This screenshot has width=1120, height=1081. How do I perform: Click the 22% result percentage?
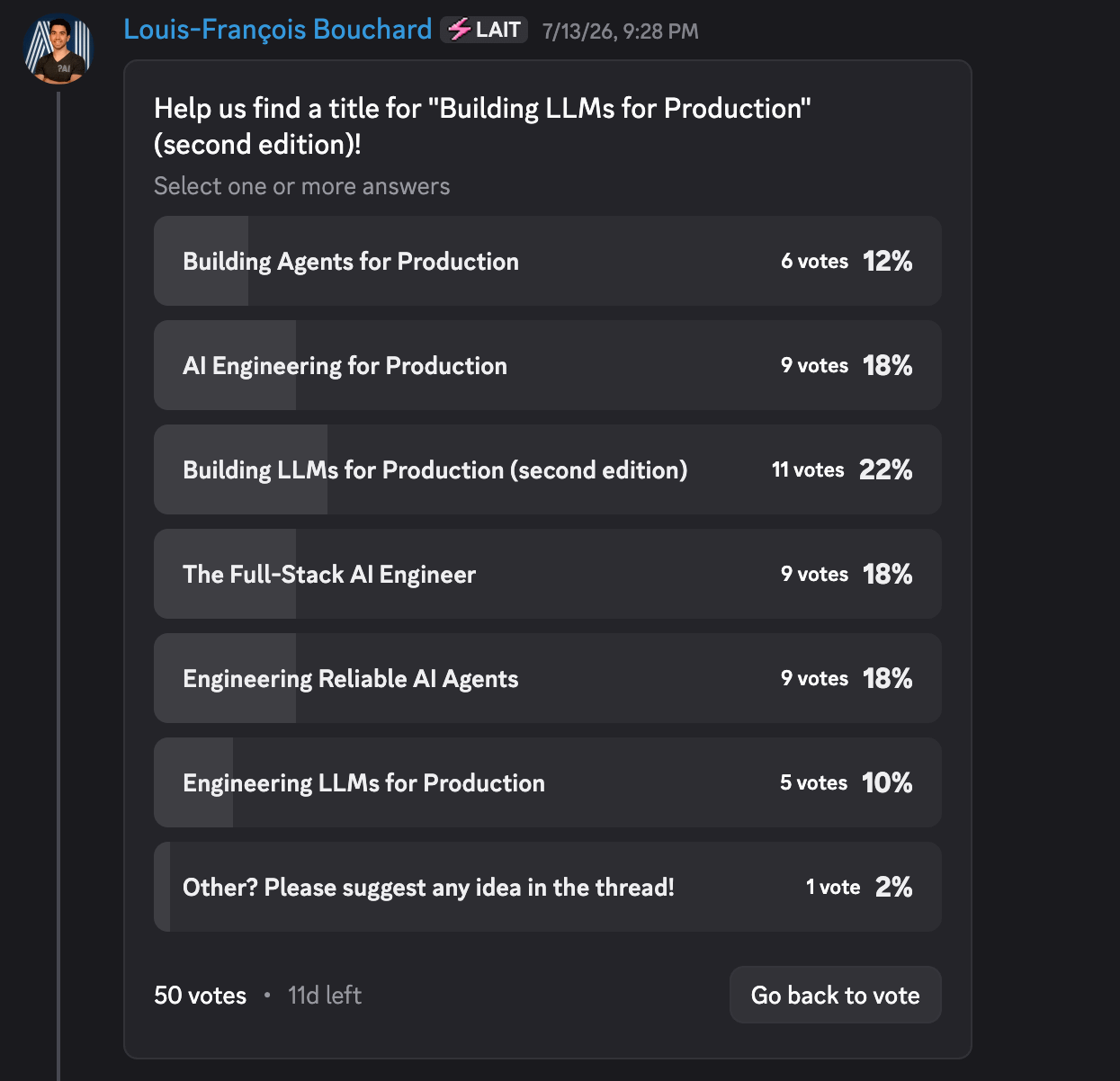point(885,469)
